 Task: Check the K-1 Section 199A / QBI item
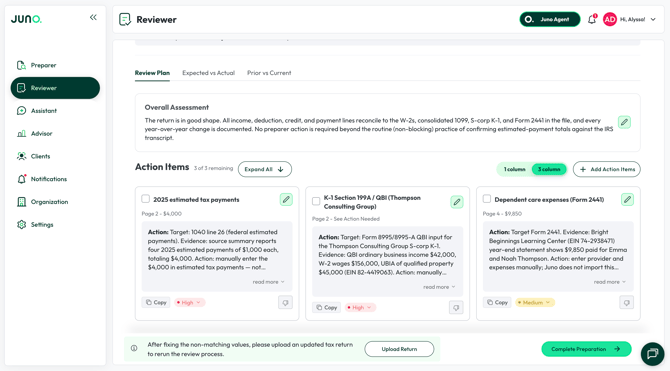316,201
